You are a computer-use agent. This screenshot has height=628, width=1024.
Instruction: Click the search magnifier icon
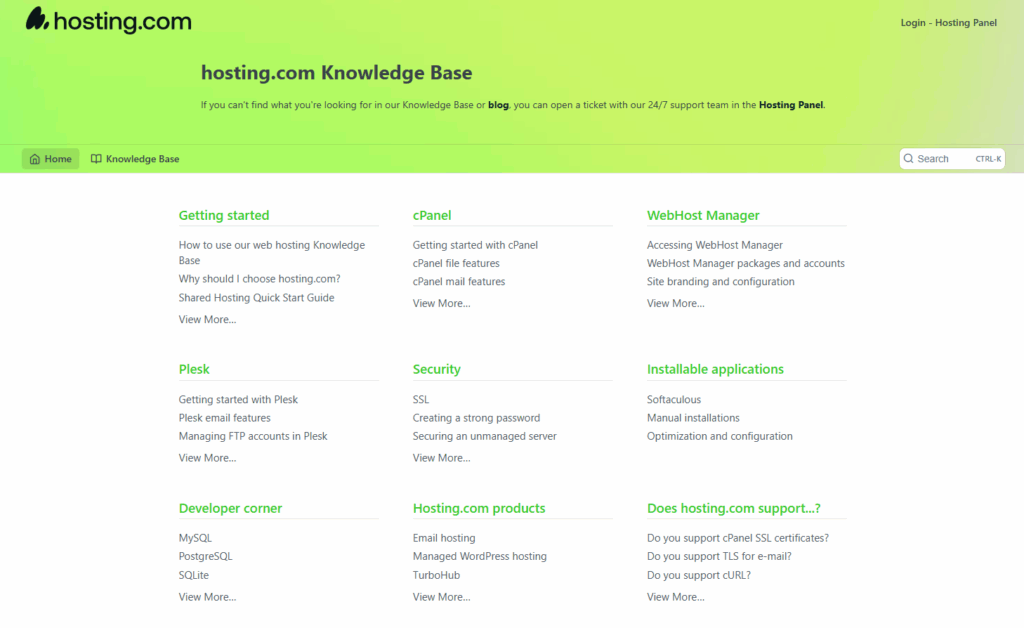pyautogui.click(x=908, y=159)
